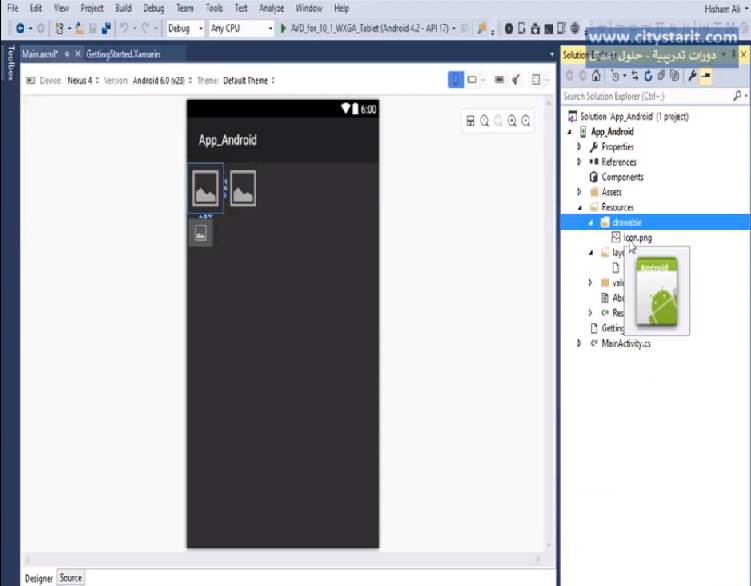Image resolution: width=751 pixels, height=586 pixels.
Task: Select Icon.png in drawable folder
Action: [x=637, y=238]
